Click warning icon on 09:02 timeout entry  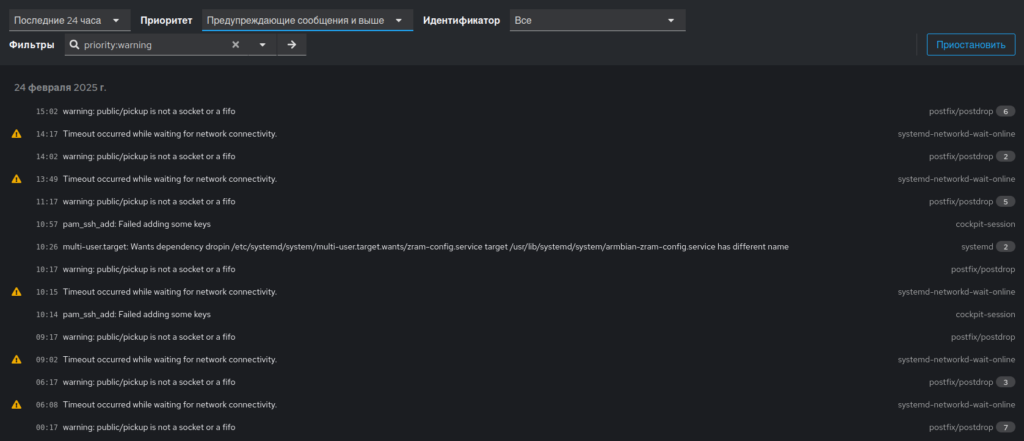coord(16,359)
